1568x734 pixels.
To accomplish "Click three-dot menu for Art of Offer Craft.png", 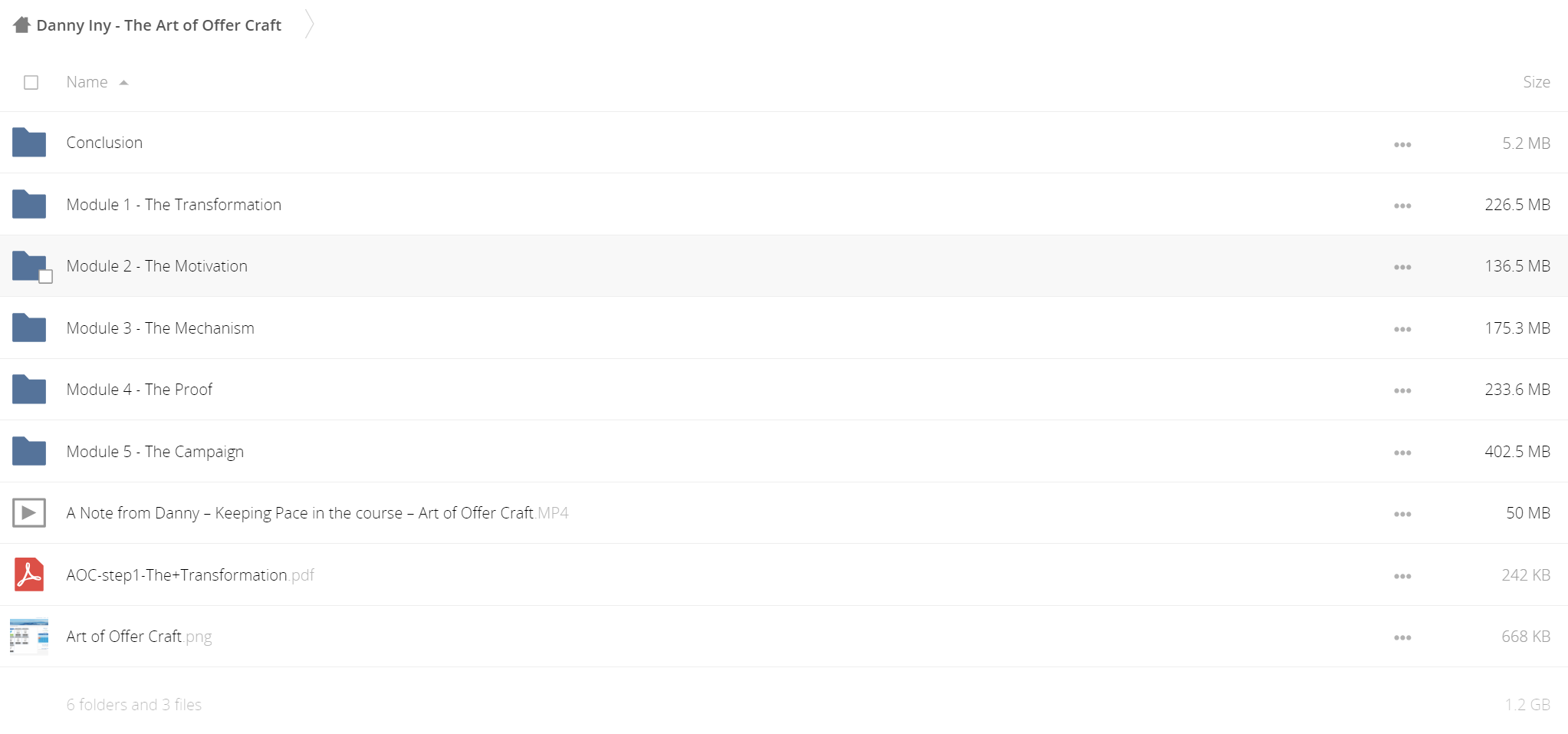I will pyautogui.click(x=1402, y=637).
